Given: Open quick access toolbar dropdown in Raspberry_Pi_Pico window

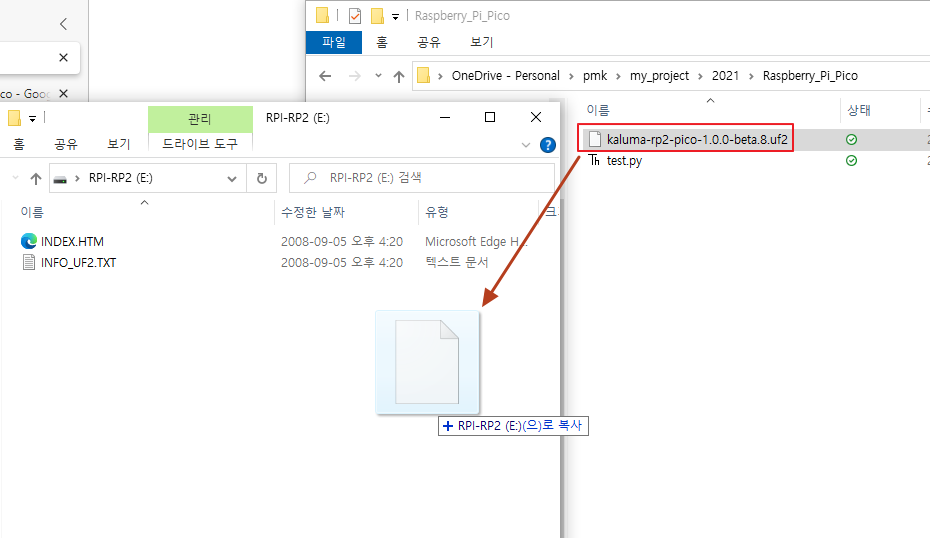Looking at the screenshot, I should [395, 17].
